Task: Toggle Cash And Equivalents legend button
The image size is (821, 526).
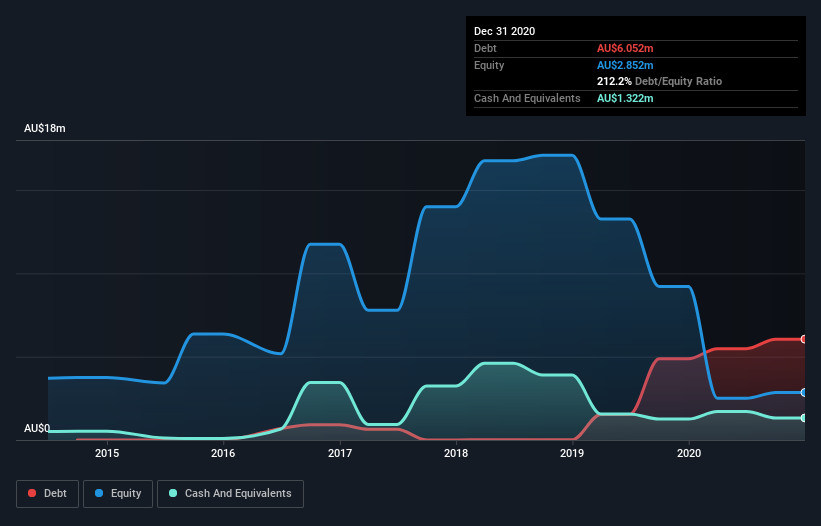Action: point(230,494)
